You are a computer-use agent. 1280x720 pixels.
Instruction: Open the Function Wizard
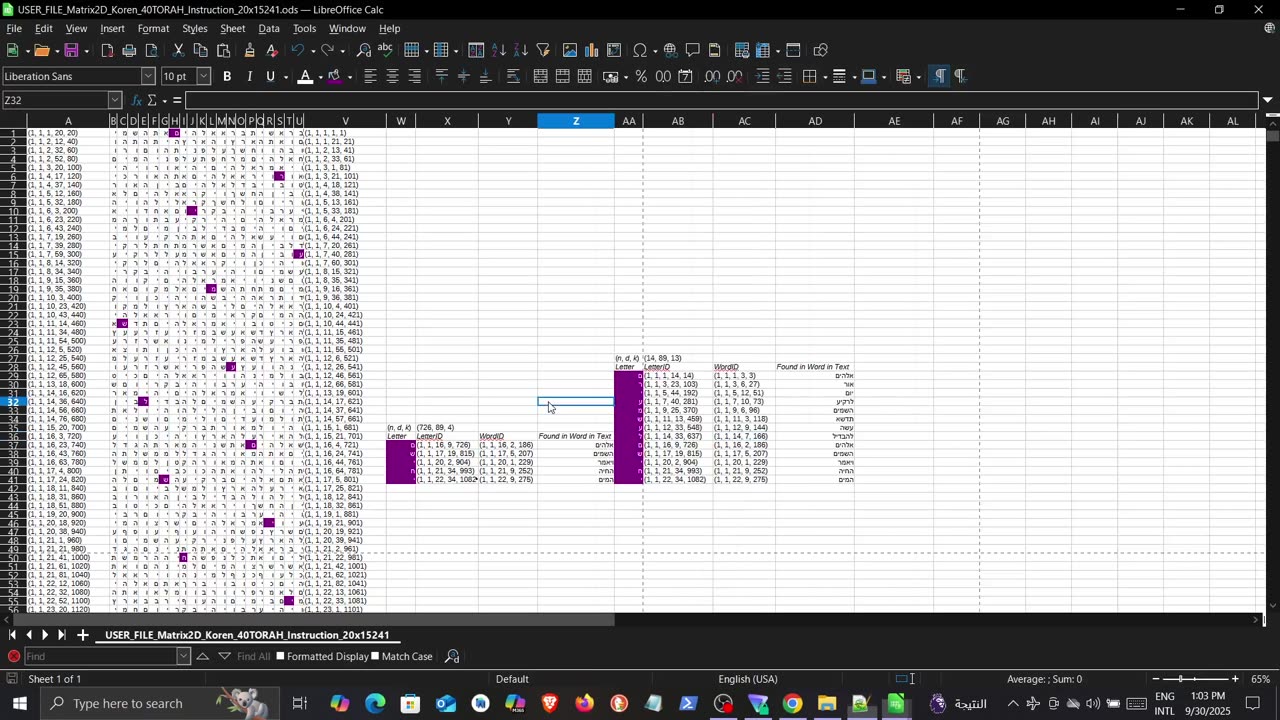tap(137, 100)
